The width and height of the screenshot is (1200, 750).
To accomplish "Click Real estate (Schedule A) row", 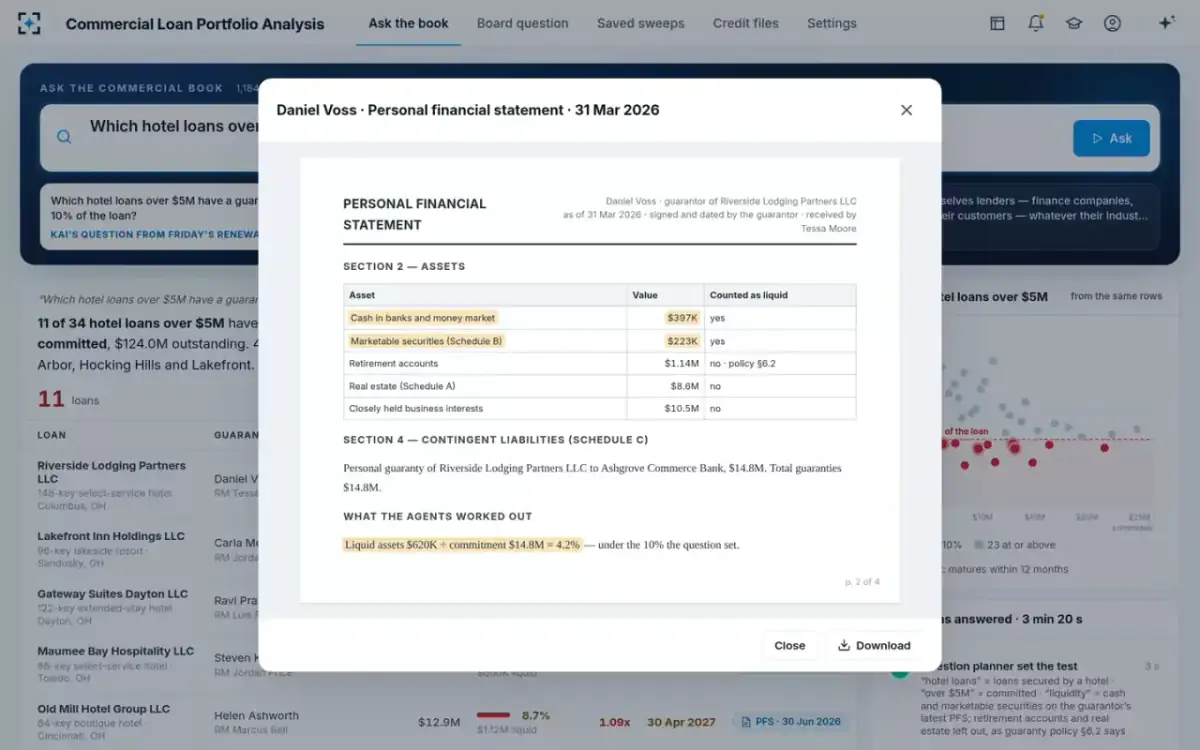I will (599, 386).
